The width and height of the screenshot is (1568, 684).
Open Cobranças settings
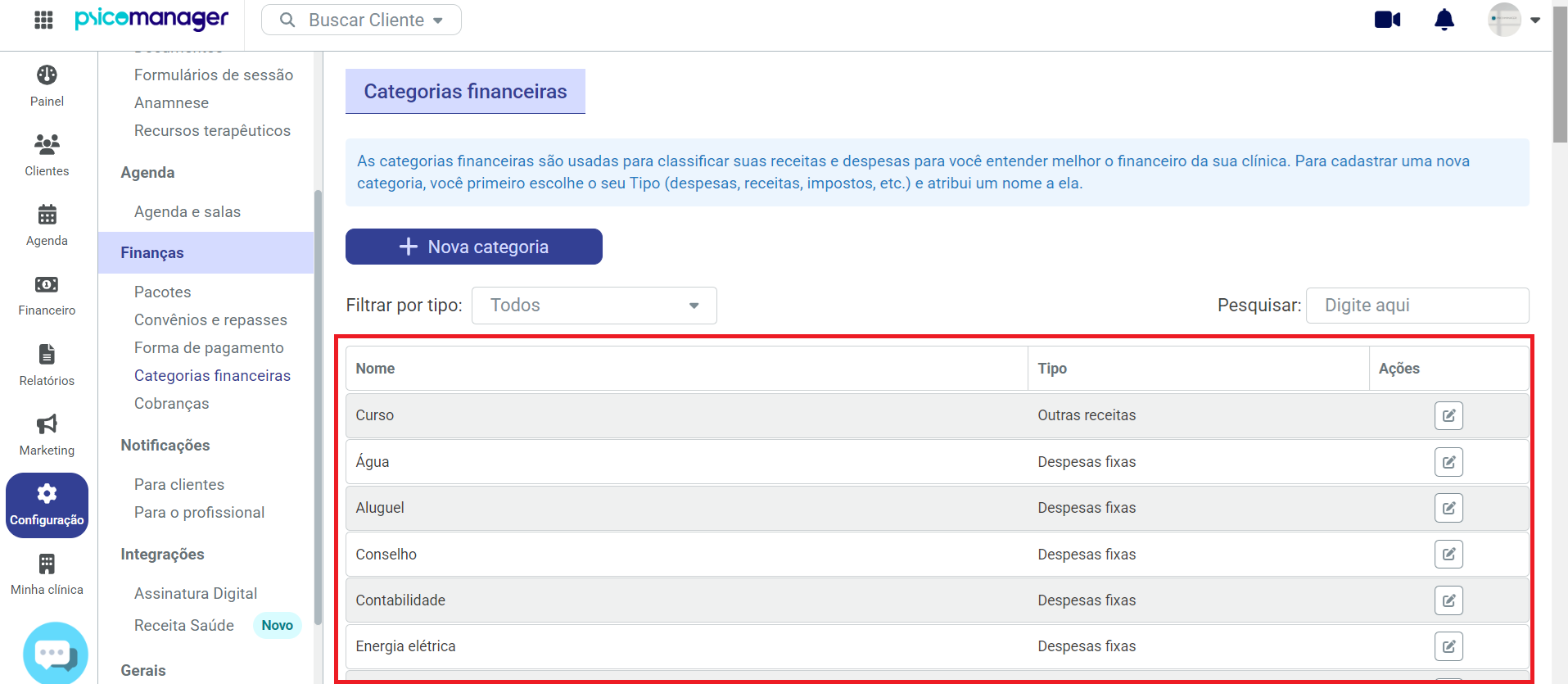(171, 403)
